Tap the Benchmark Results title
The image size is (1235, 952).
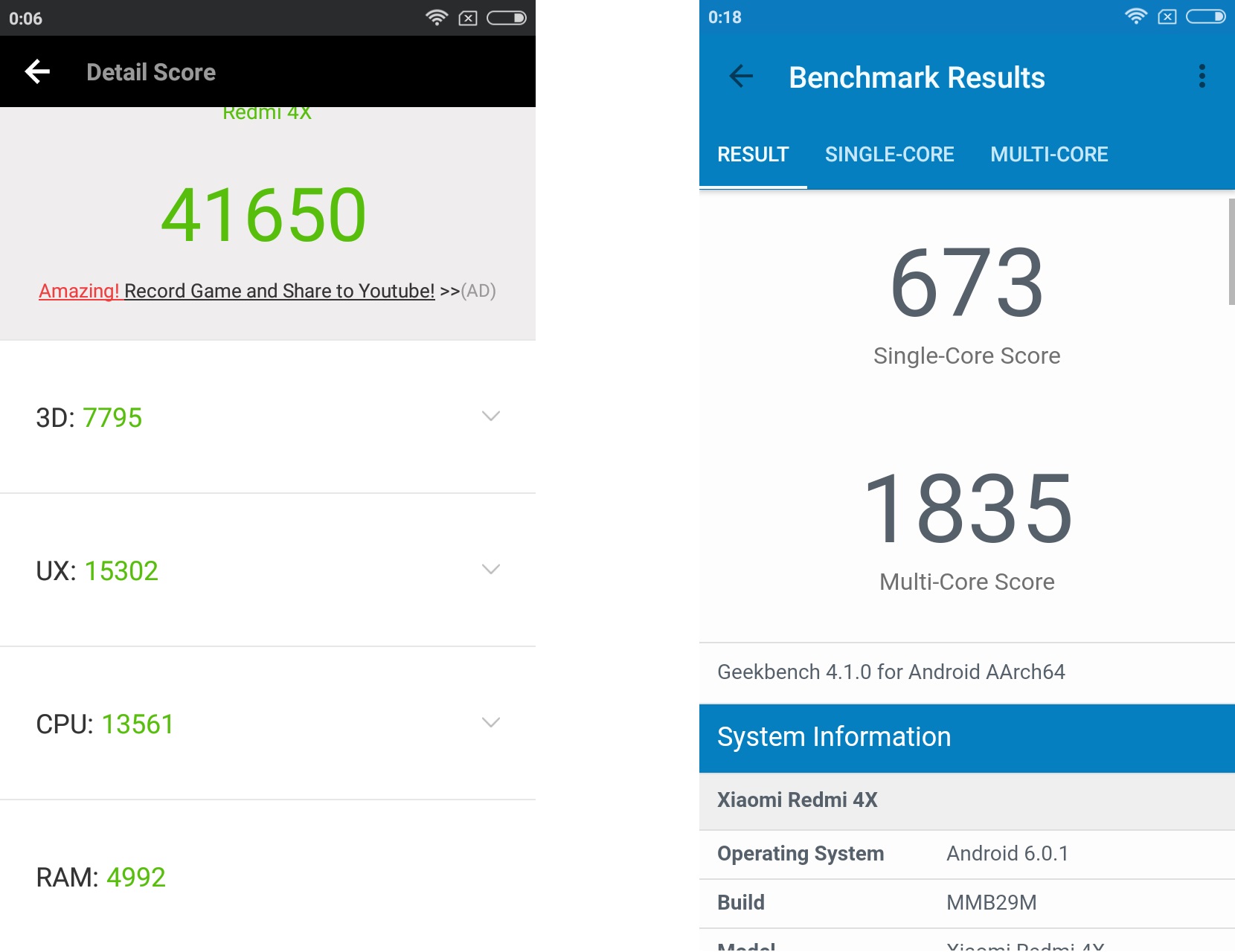click(917, 77)
